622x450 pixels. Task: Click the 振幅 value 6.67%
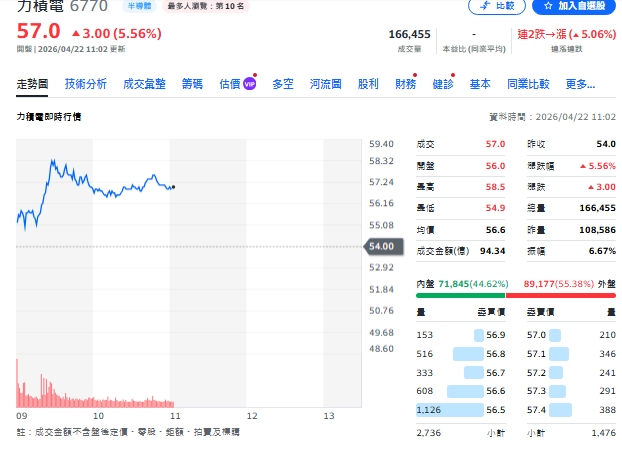602,251
